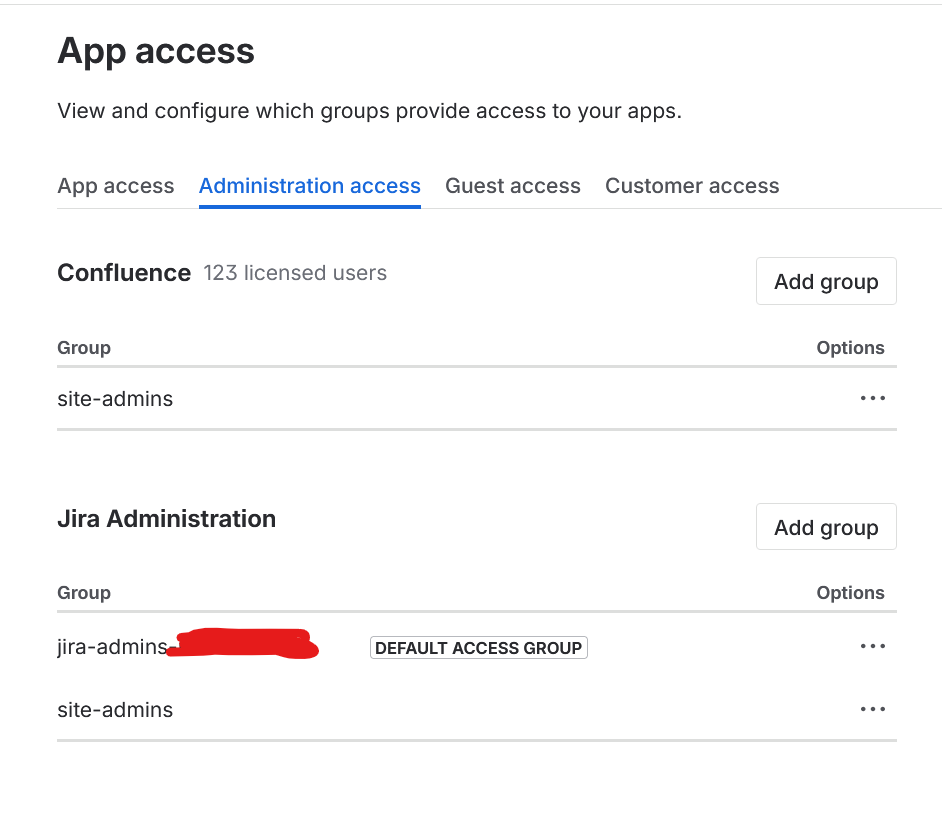Click the Confluence section heading

tap(124, 273)
